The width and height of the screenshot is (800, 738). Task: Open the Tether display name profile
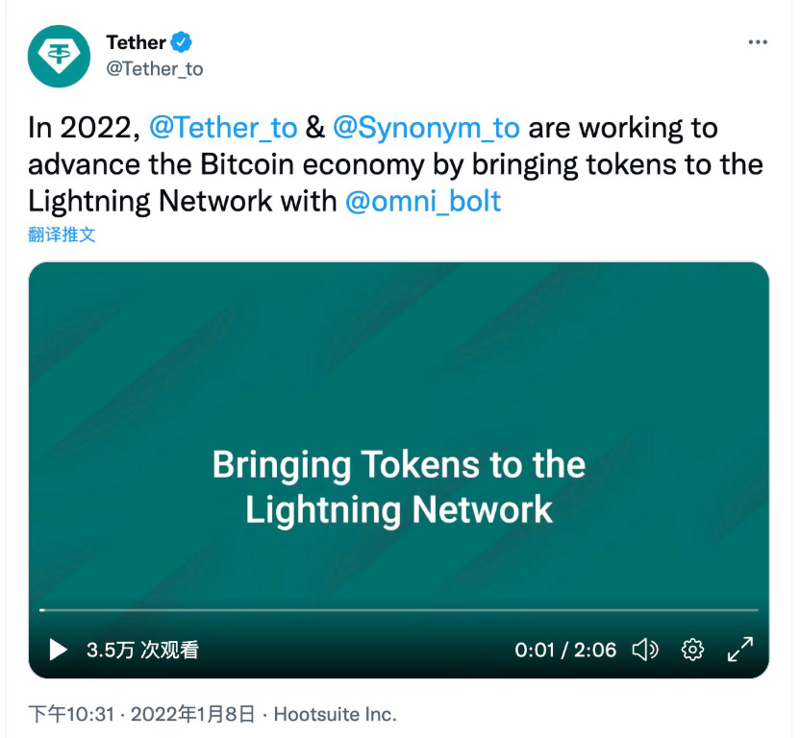click(136, 42)
